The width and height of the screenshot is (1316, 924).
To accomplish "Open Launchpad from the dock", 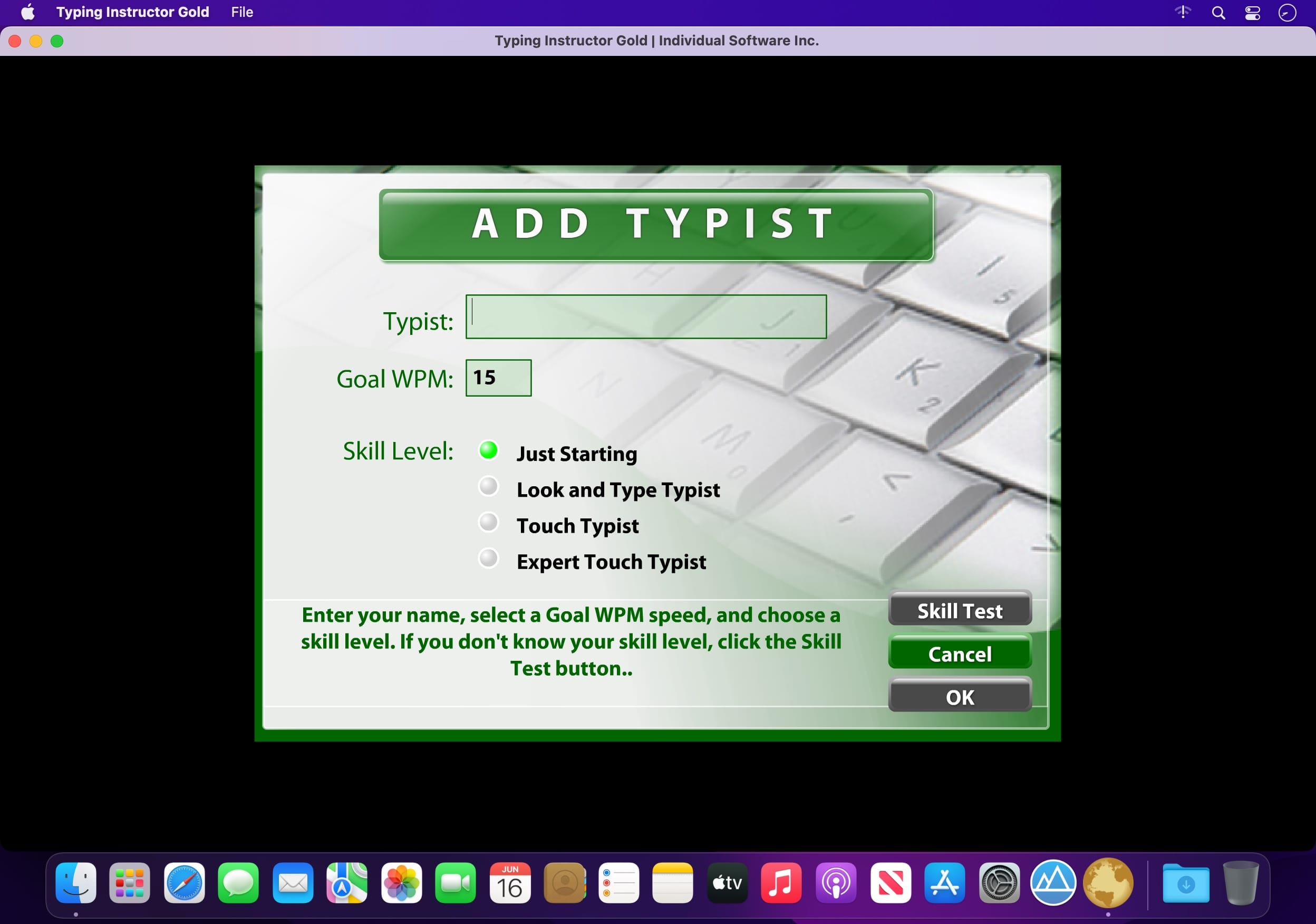I will 130,883.
